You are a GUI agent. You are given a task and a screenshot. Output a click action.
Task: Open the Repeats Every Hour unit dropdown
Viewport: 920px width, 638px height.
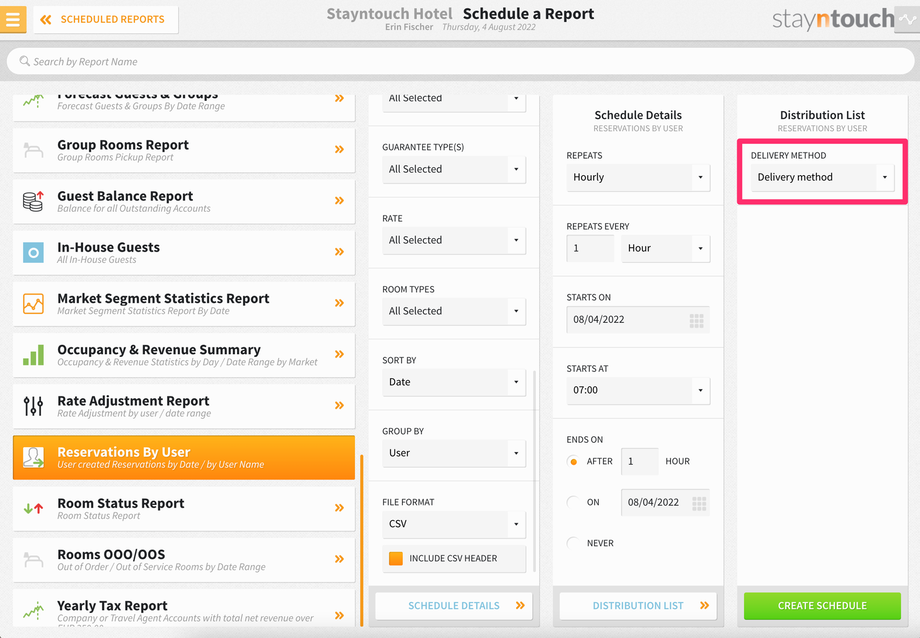pyautogui.click(x=666, y=248)
